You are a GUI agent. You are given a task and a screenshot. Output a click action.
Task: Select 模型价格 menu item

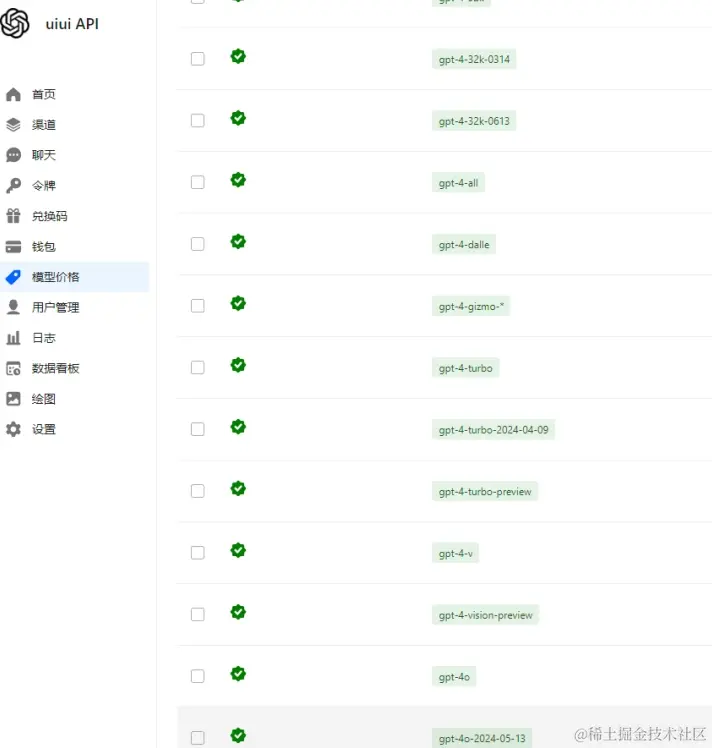tap(74, 277)
